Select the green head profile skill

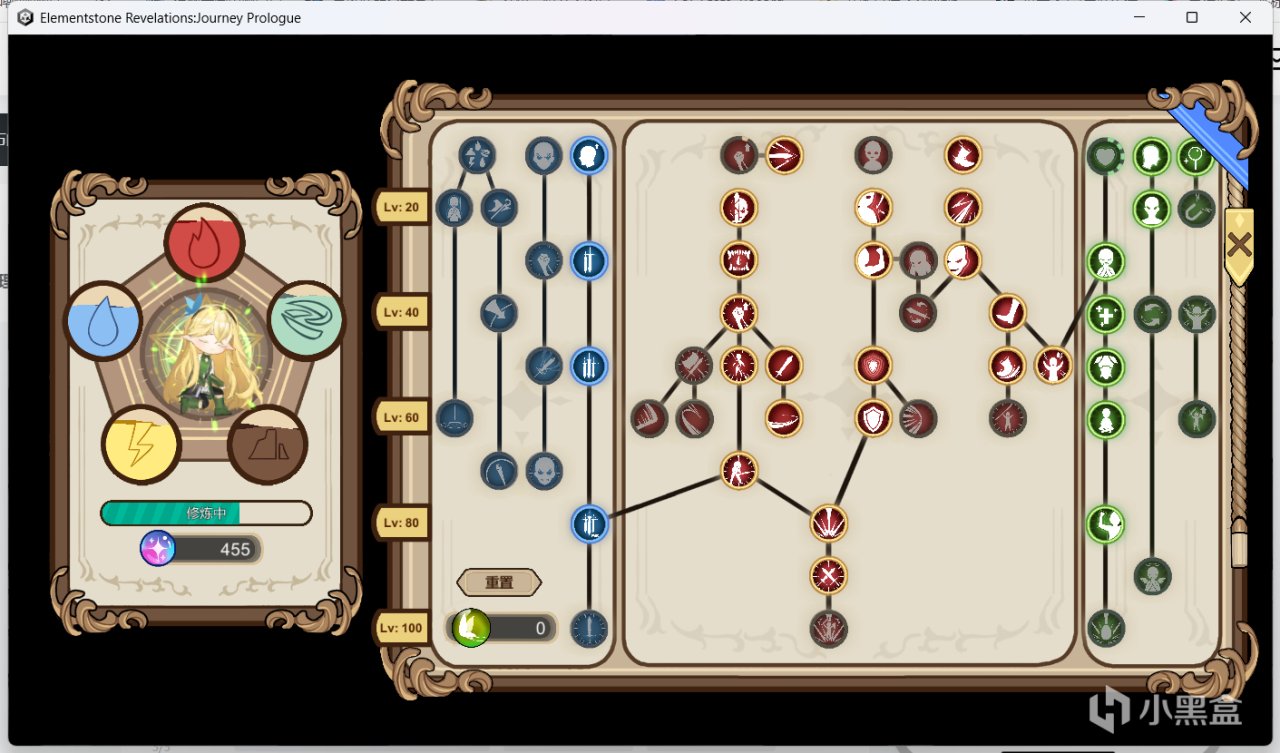click(x=1152, y=156)
